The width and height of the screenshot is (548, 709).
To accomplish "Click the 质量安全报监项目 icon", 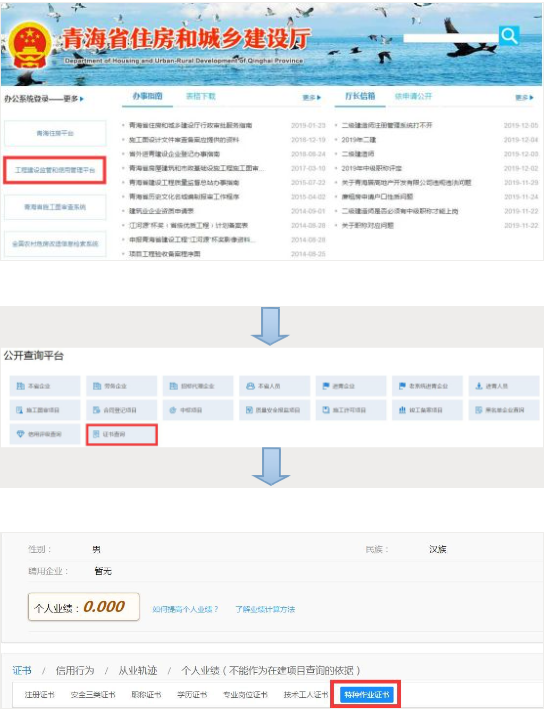I will 249,410.
